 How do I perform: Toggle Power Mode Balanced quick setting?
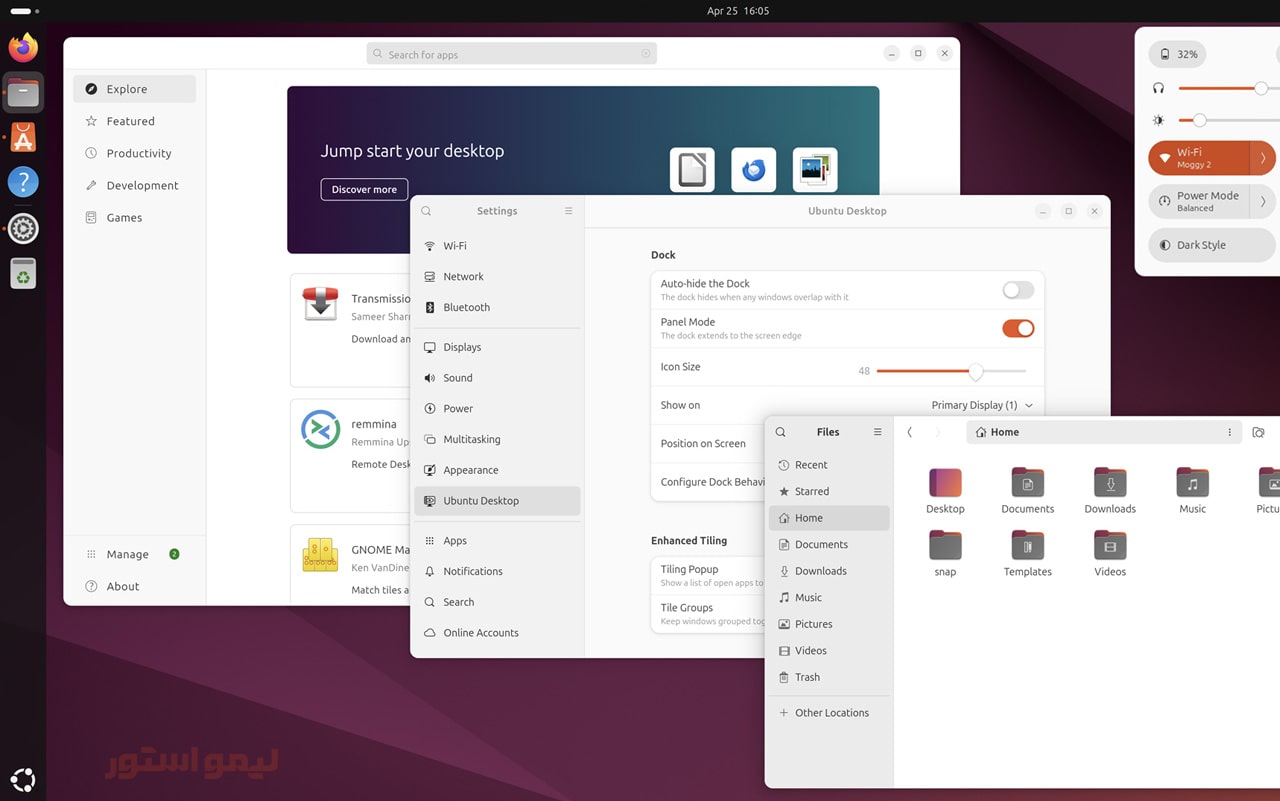[1199, 201]
